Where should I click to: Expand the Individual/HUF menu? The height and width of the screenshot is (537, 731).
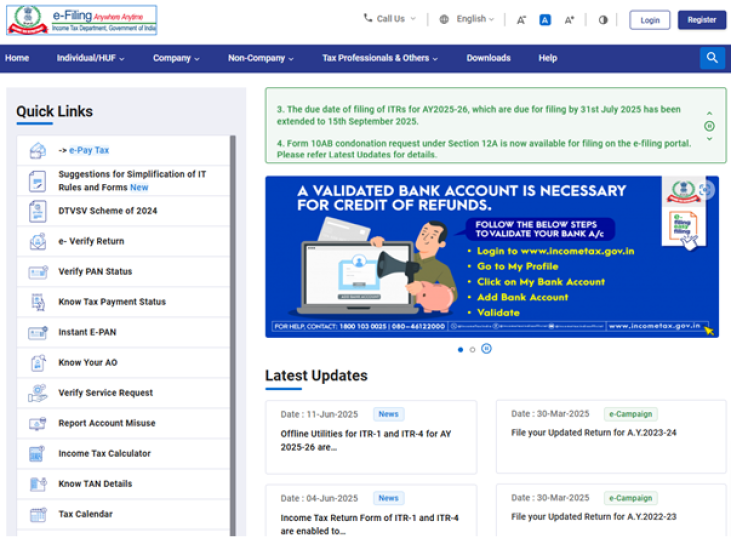coord(90,58)
